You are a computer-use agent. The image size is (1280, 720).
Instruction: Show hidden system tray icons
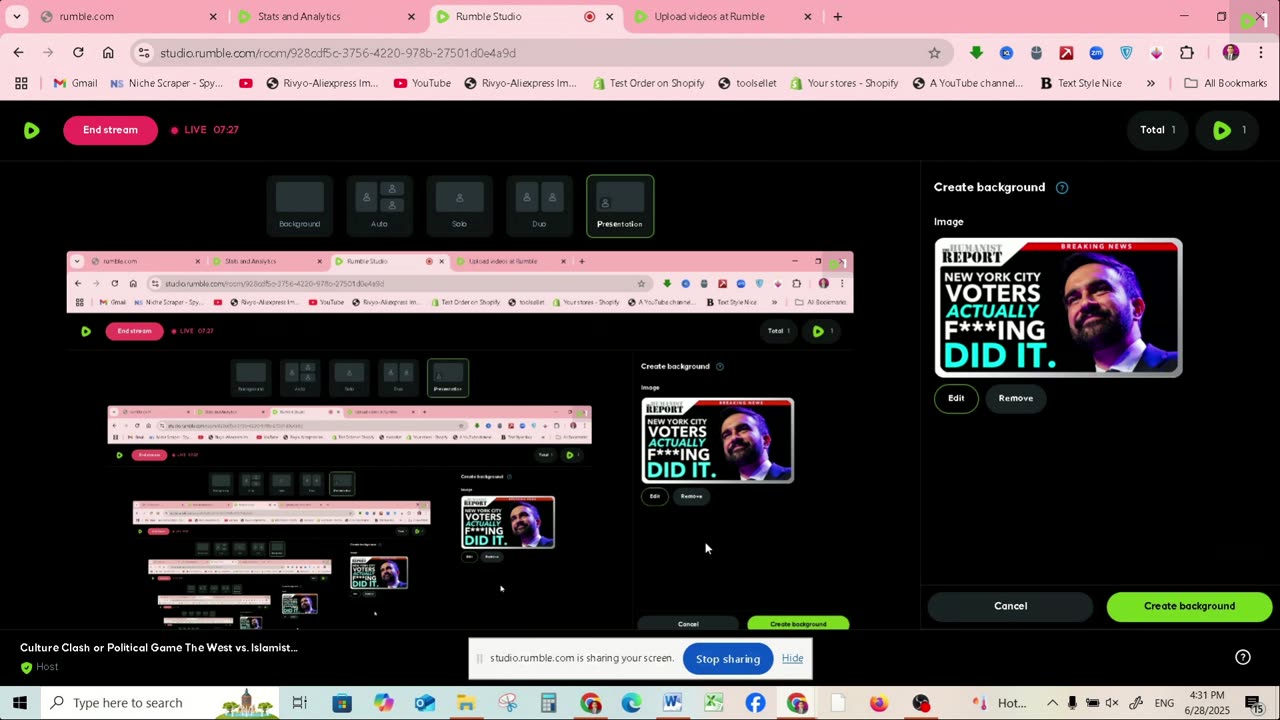pyautogui.click(x=1052, y=703)
